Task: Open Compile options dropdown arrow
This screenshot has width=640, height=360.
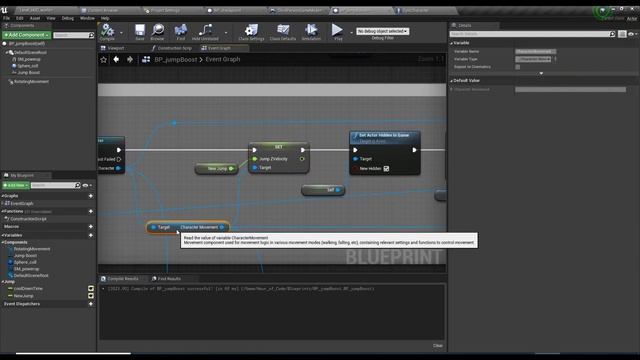Action: tap(121, 33)
